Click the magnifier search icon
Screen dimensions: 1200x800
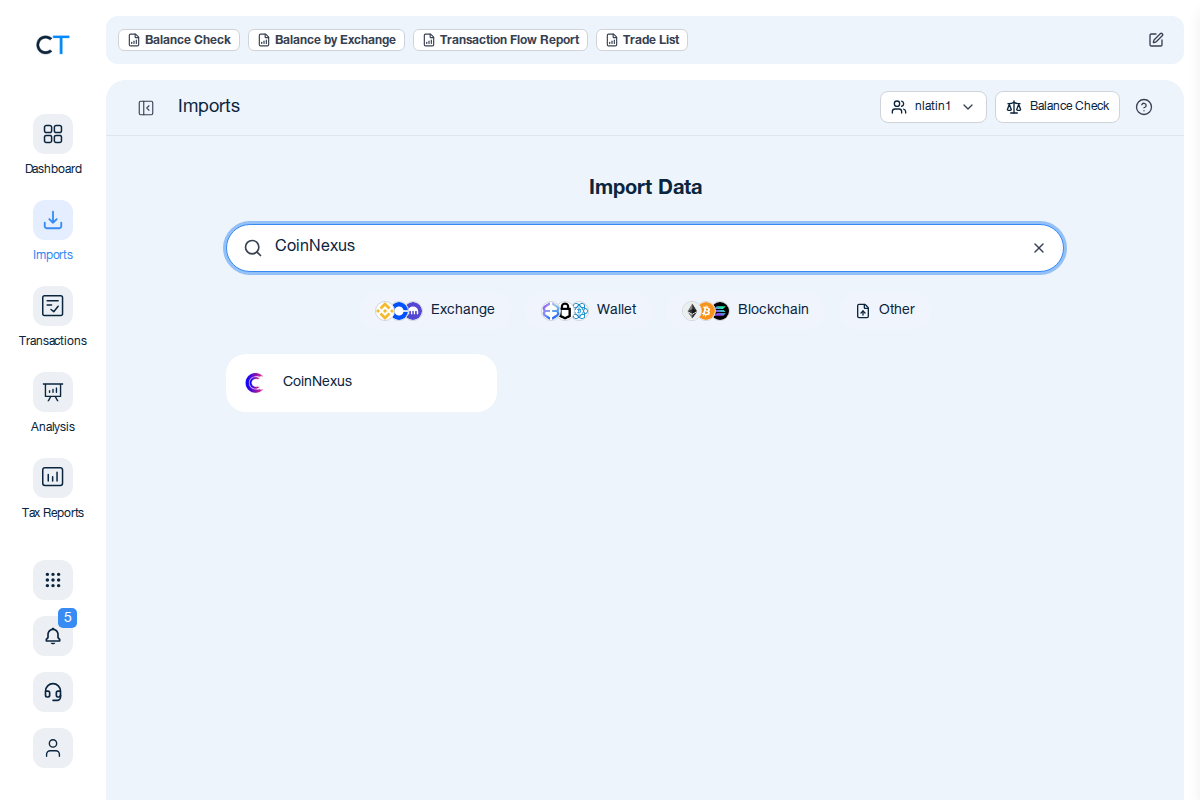click(253, 248)
